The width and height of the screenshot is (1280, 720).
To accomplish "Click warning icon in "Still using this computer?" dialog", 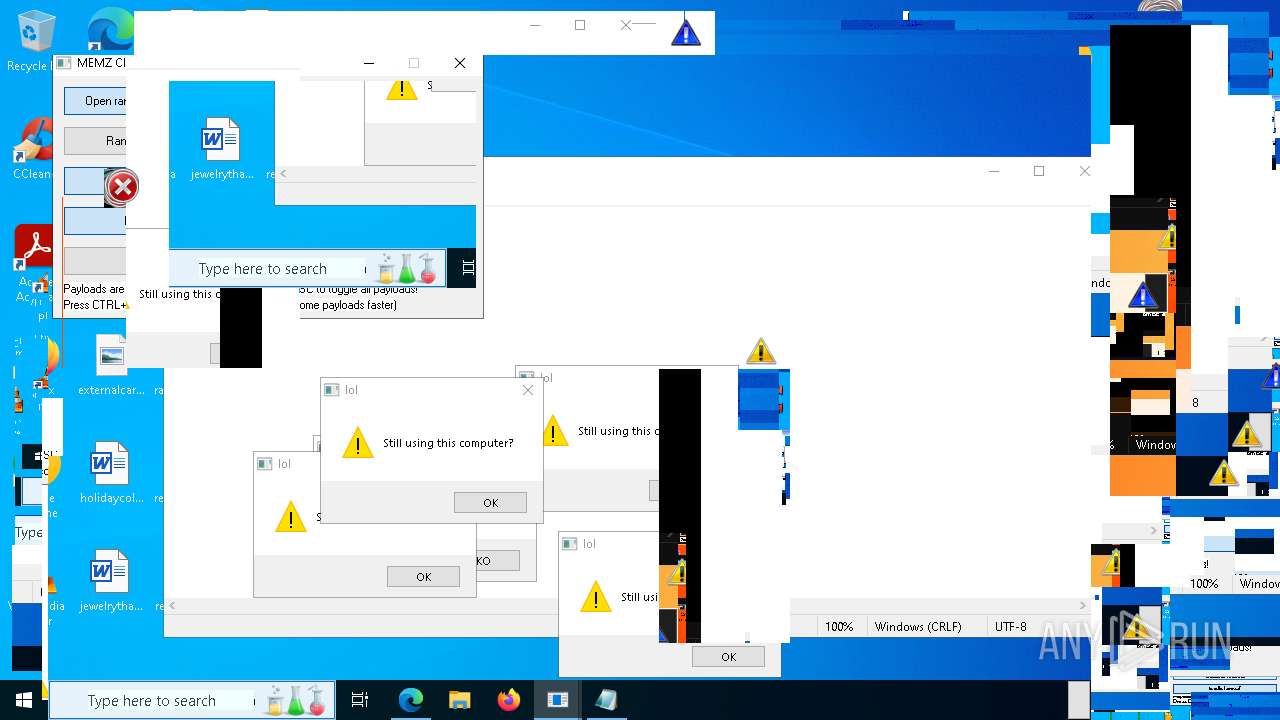I will pyautogui.click(x=358, y=443).
